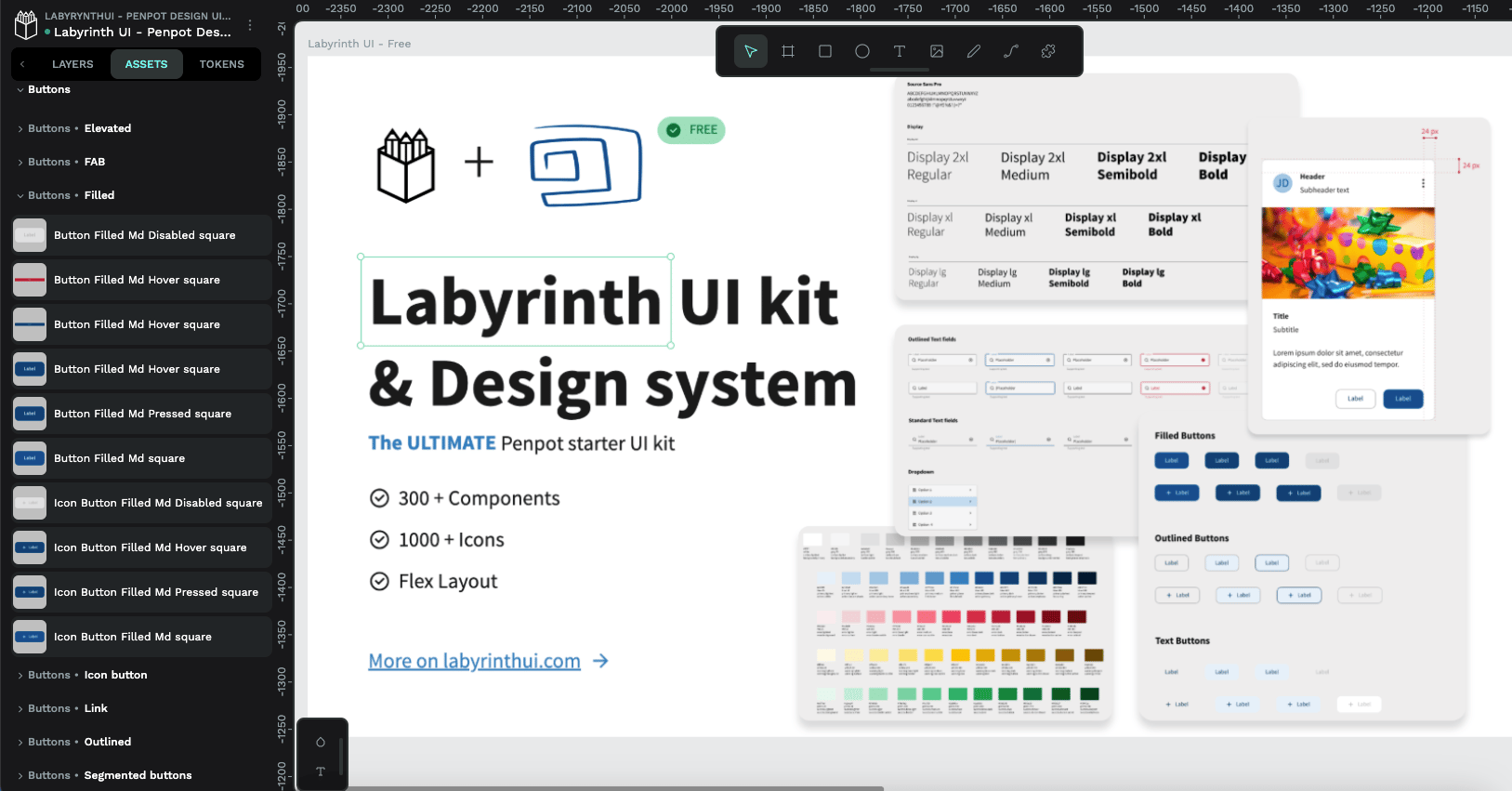Click '300 + Components' text on canvas
The width and height of the screenshot is (1512, 791).
click(x=479, y=498)
